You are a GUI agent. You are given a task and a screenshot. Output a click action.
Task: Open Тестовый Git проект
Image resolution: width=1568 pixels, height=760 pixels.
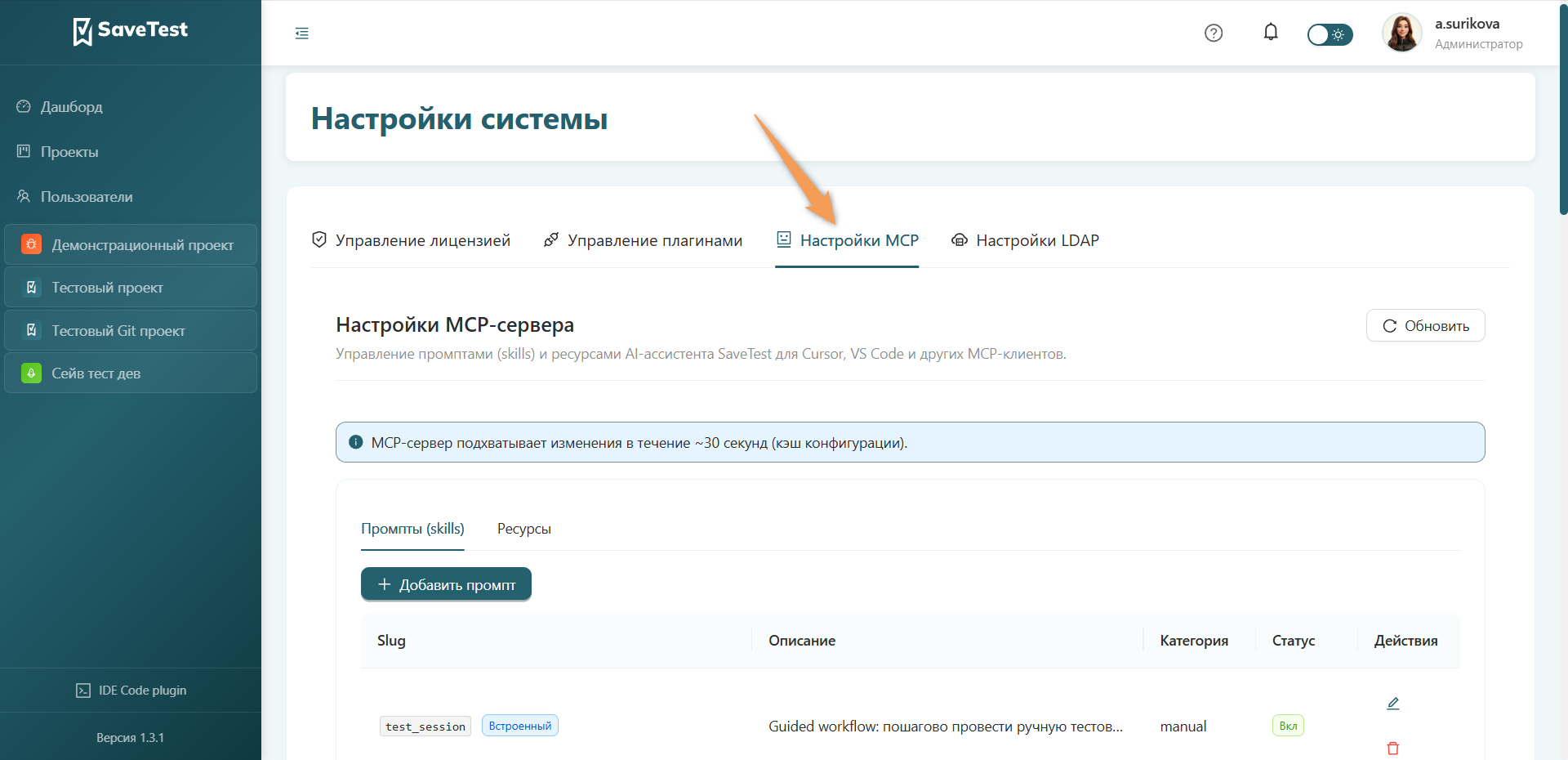click(x=131, y=330)
